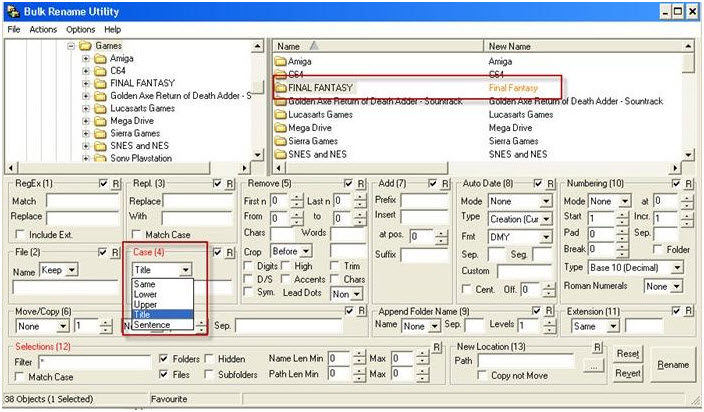Select Upper in the Case dropdown list
The image size is (704, 412).
tap(163, 304)
